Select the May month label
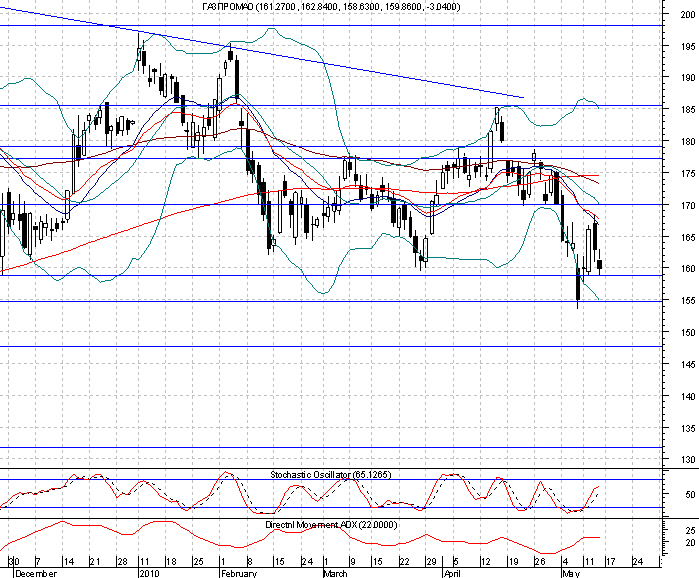Viewport: 699px width, 578px height. (x=571, y=573)
